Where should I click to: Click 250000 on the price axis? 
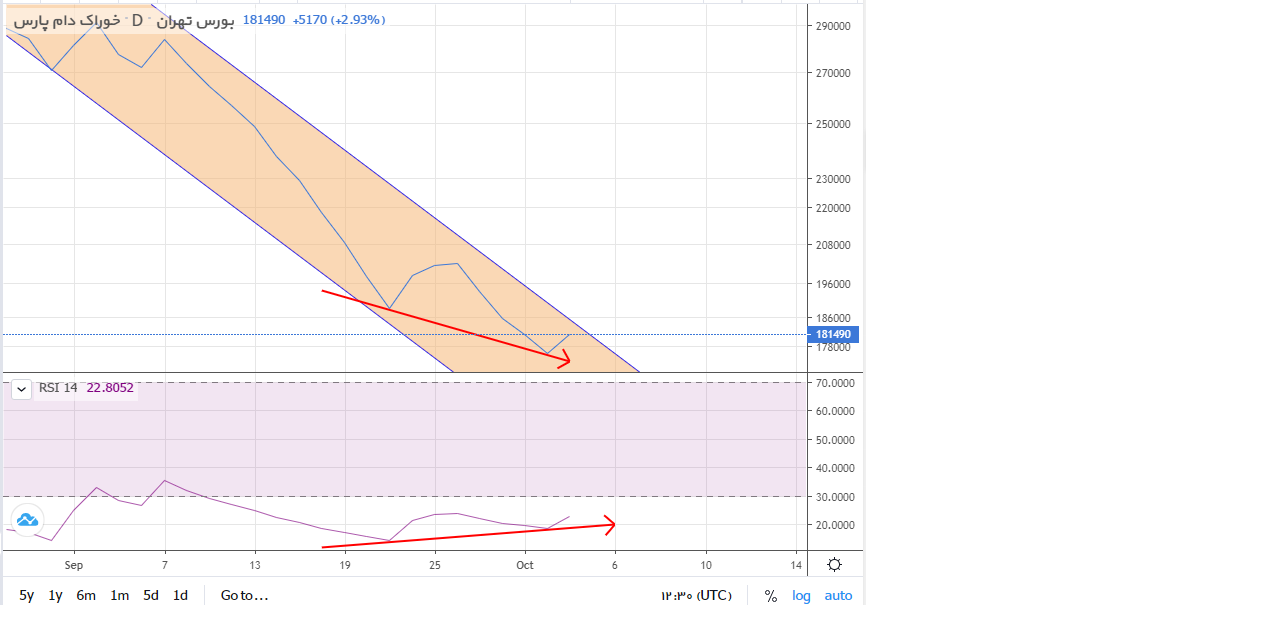pyautogui.click(x=832, y=124)
